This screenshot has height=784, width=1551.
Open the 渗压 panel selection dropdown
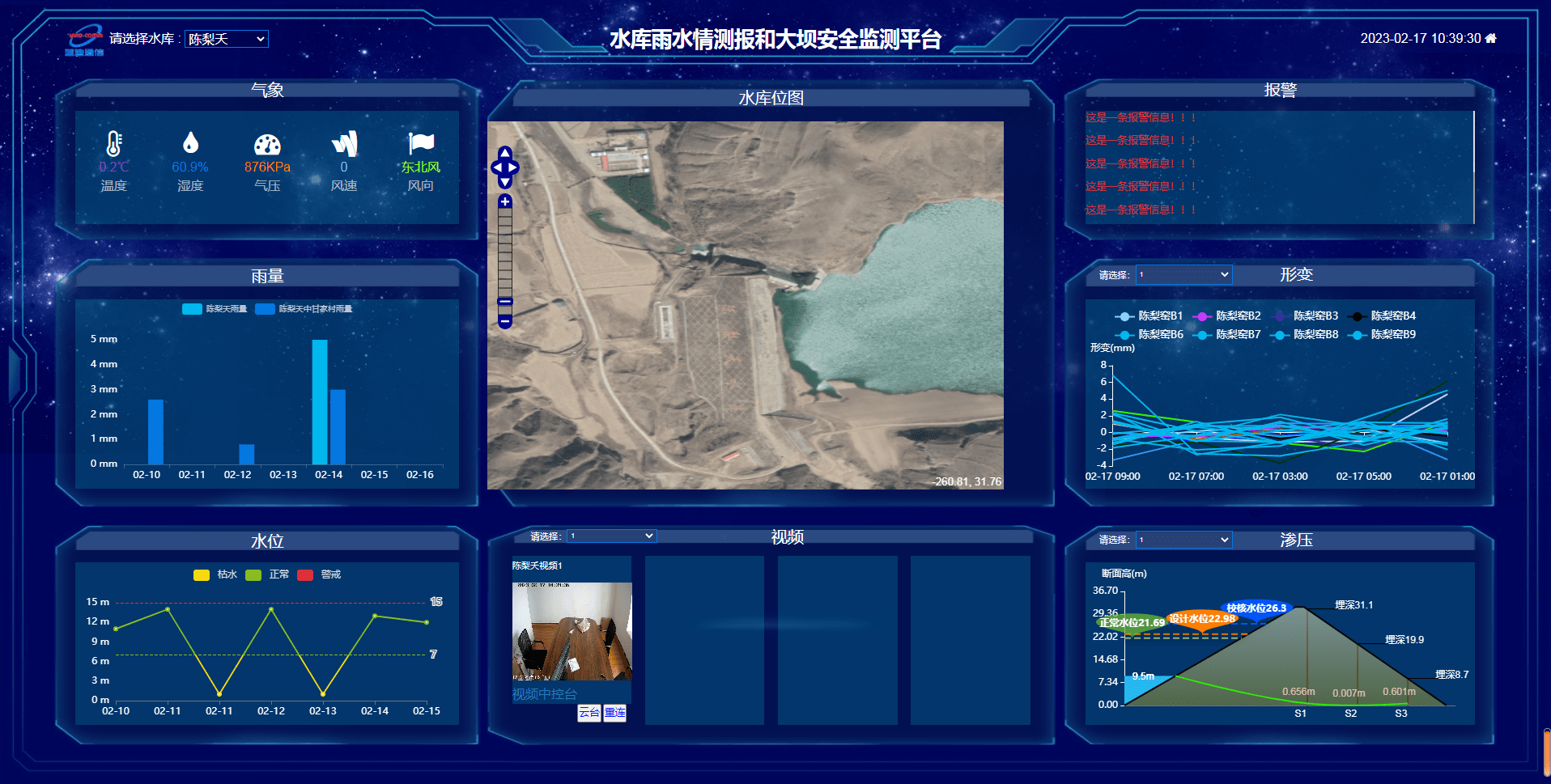(1183, 540)
